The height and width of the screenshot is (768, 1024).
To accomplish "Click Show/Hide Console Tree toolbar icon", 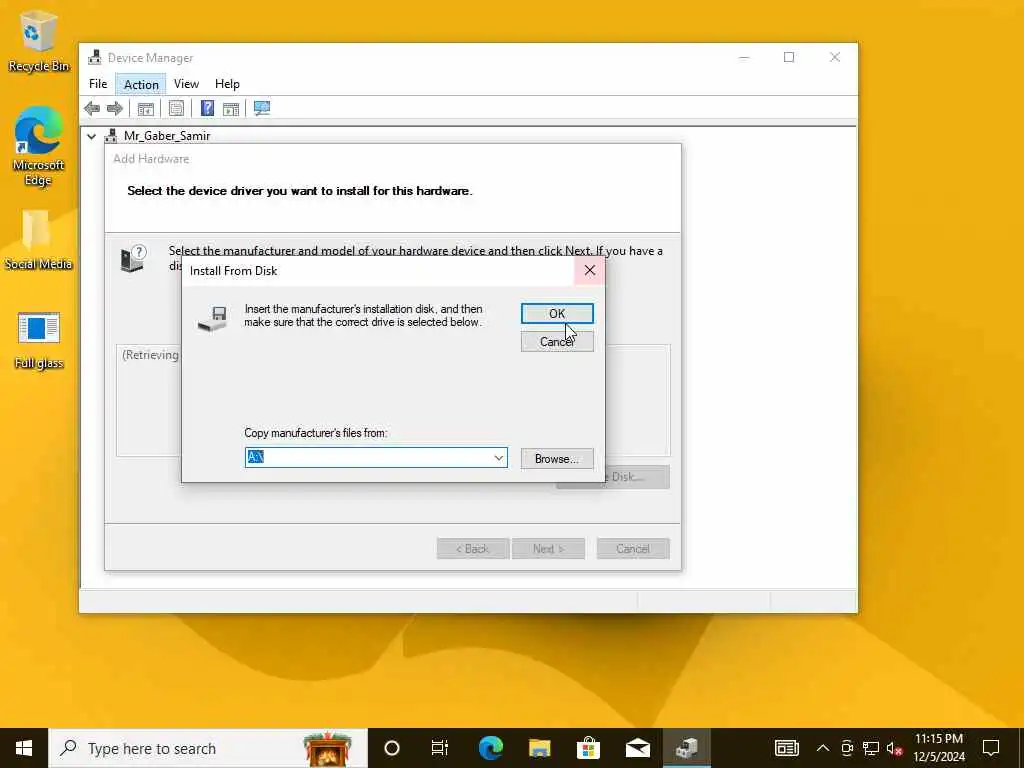I will pos(146,108).
